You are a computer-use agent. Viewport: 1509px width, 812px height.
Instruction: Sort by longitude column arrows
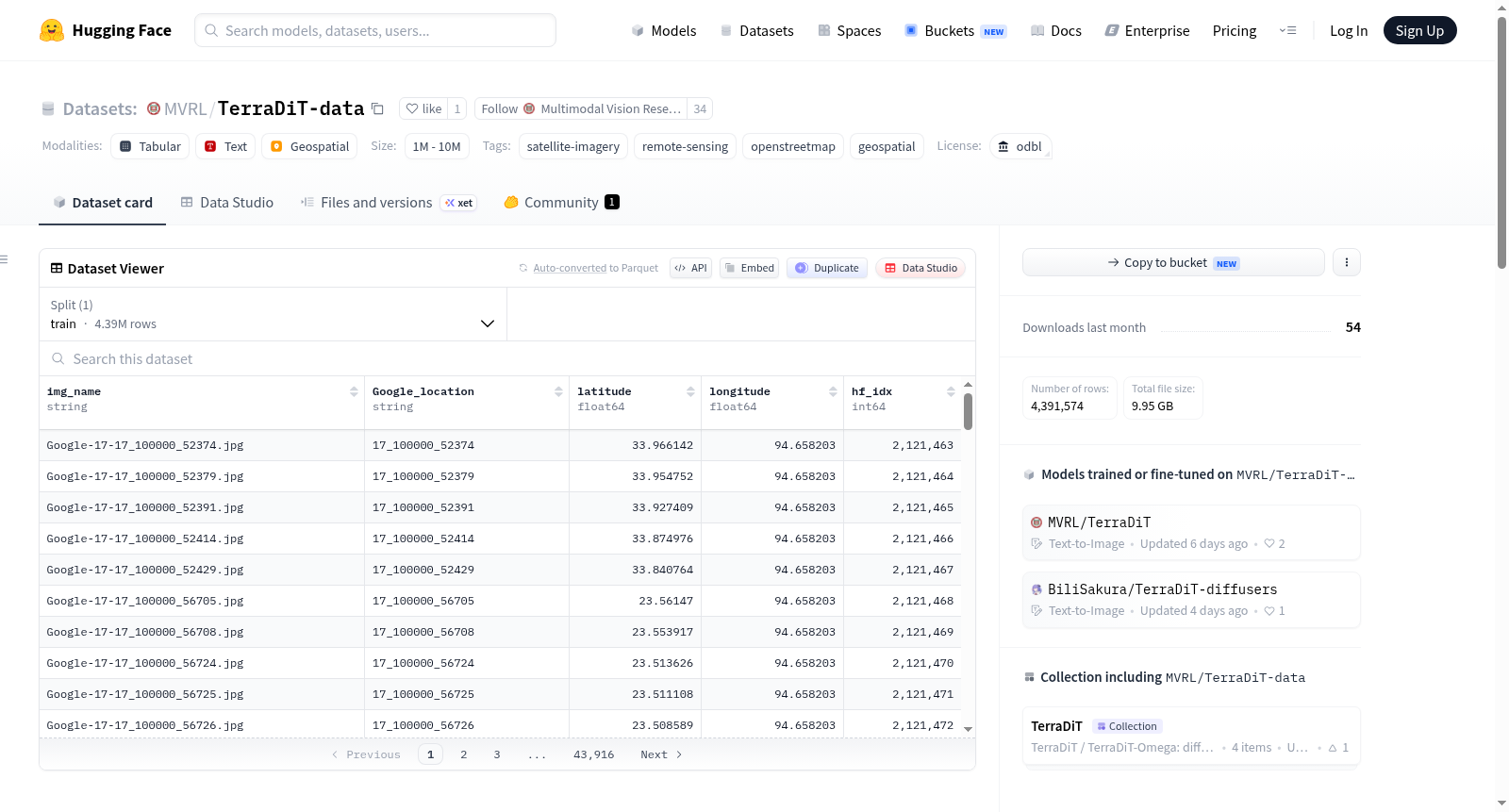833,391
